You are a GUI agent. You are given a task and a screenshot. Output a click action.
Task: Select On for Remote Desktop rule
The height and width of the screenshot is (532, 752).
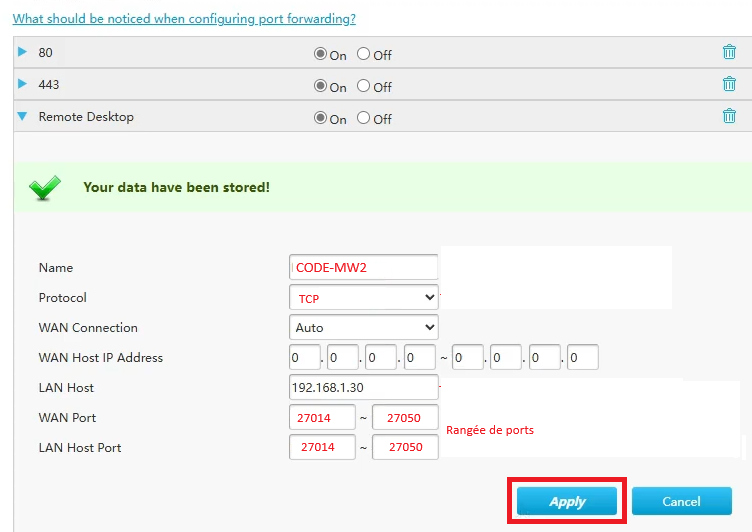tap(320, 118)
